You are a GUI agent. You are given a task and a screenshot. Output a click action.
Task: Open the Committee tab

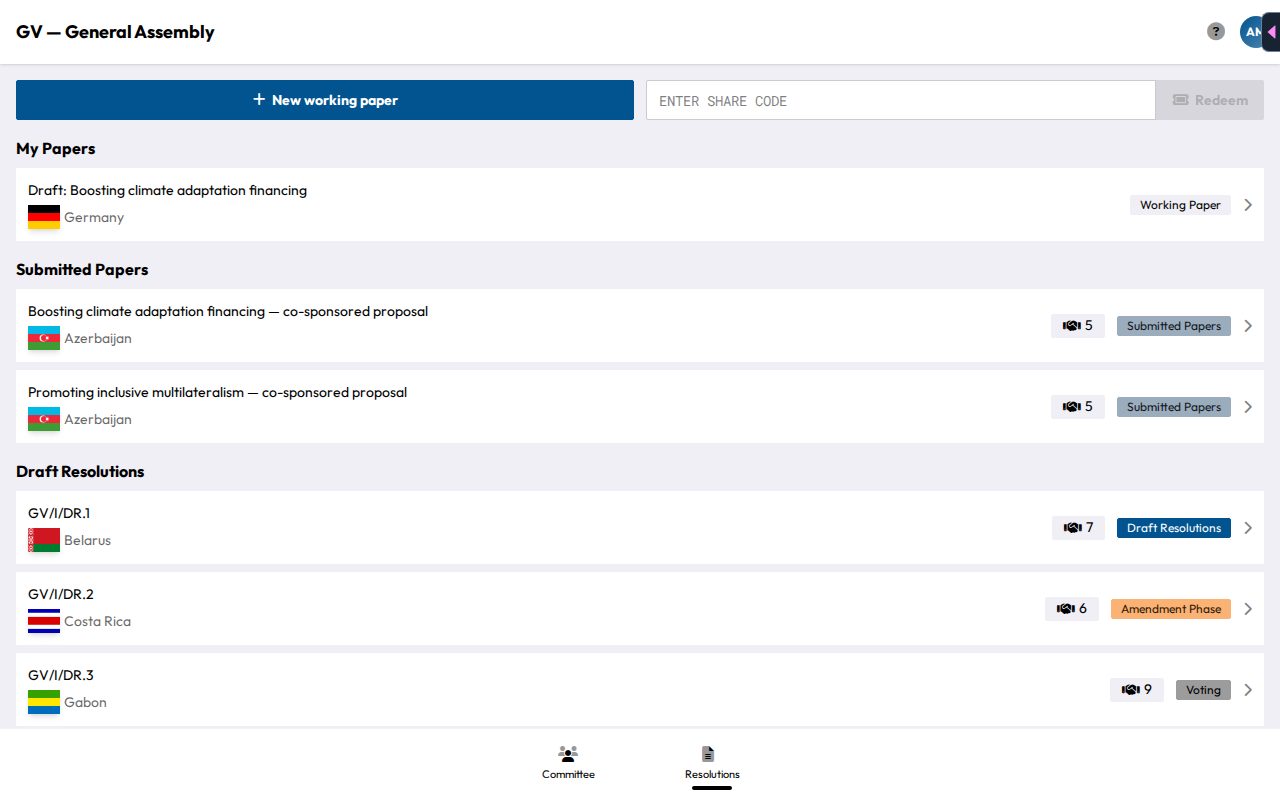coord(568,763)
